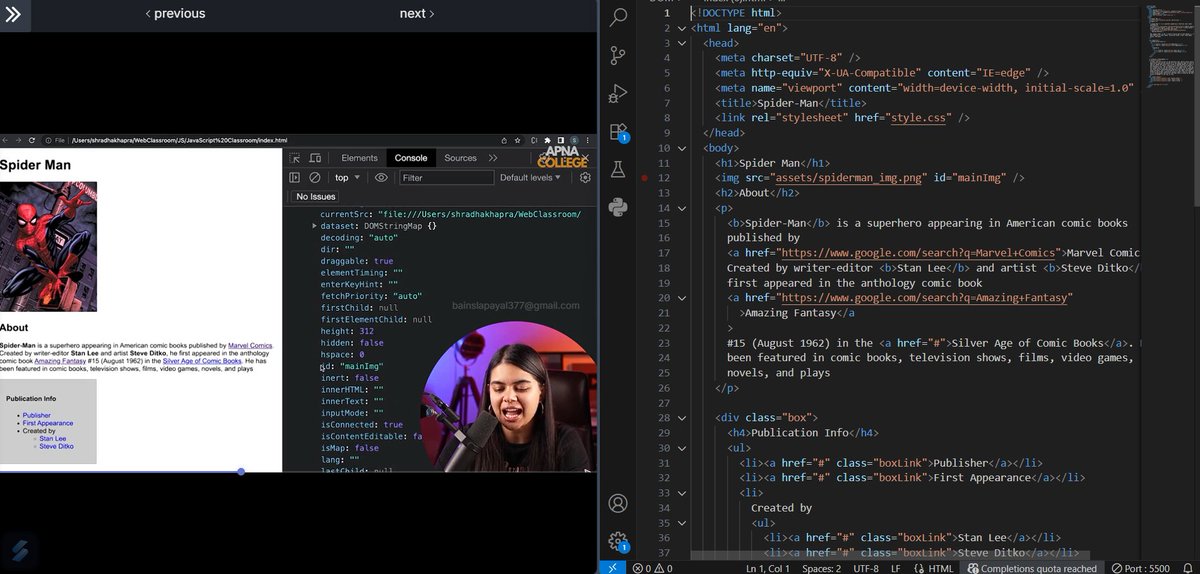Click the Completions quota reached status item

1032,568
